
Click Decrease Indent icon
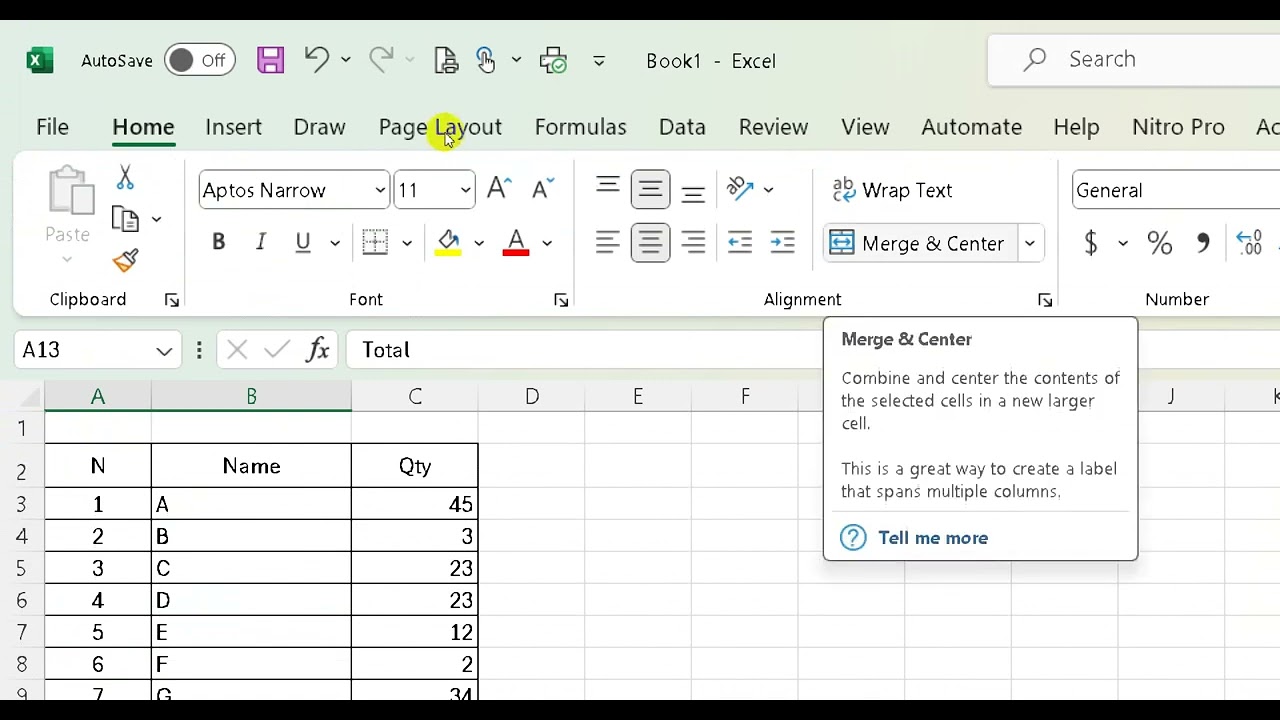pos(740,242)
